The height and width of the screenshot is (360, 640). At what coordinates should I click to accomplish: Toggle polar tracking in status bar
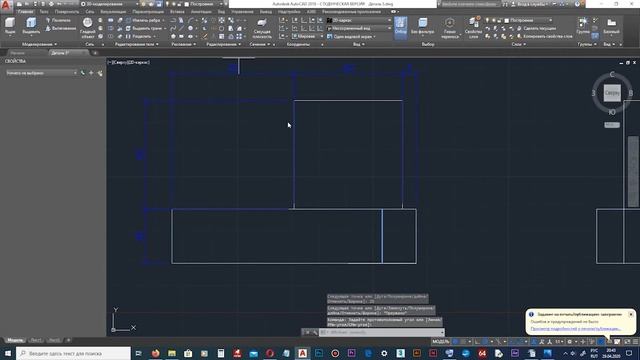(485, 342)
